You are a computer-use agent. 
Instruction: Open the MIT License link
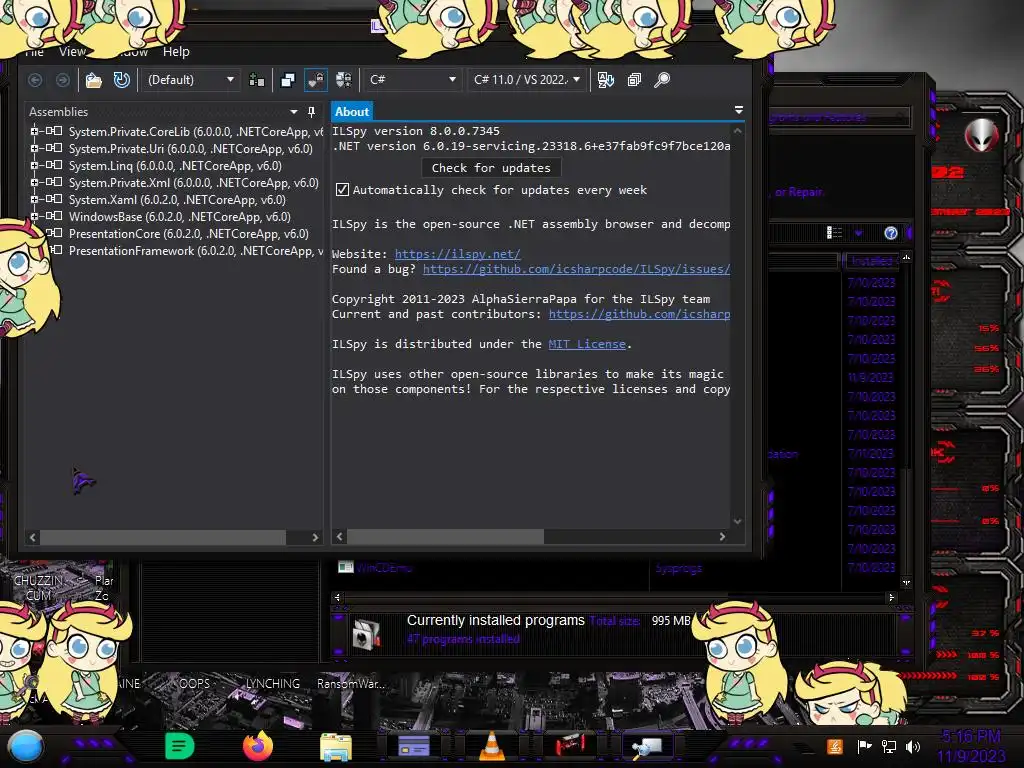pyautogui.click(x=587, y=344)
